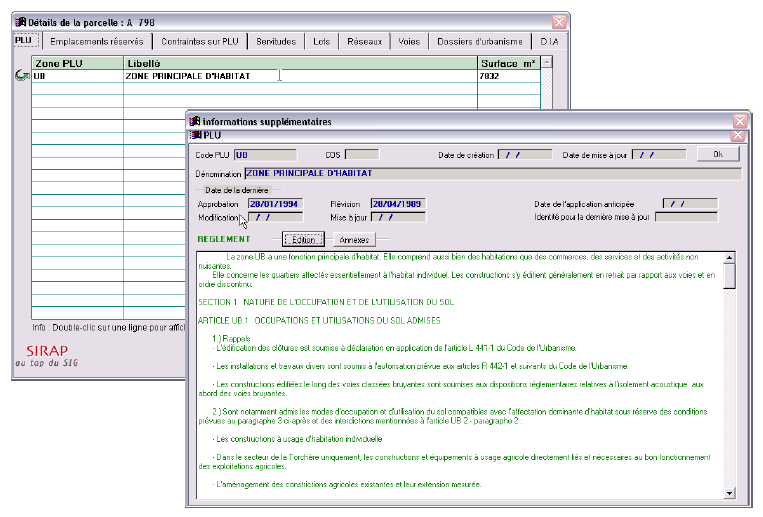Click scroll down arrow of the règlement text
This screenshot has width=763, height=517.
(x=729, y=493)
